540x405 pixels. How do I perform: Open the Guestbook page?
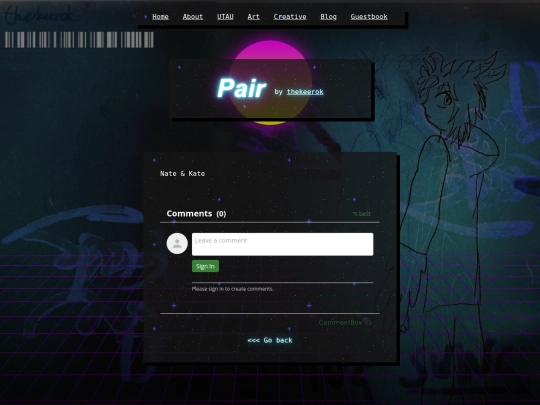pos(369,17)
